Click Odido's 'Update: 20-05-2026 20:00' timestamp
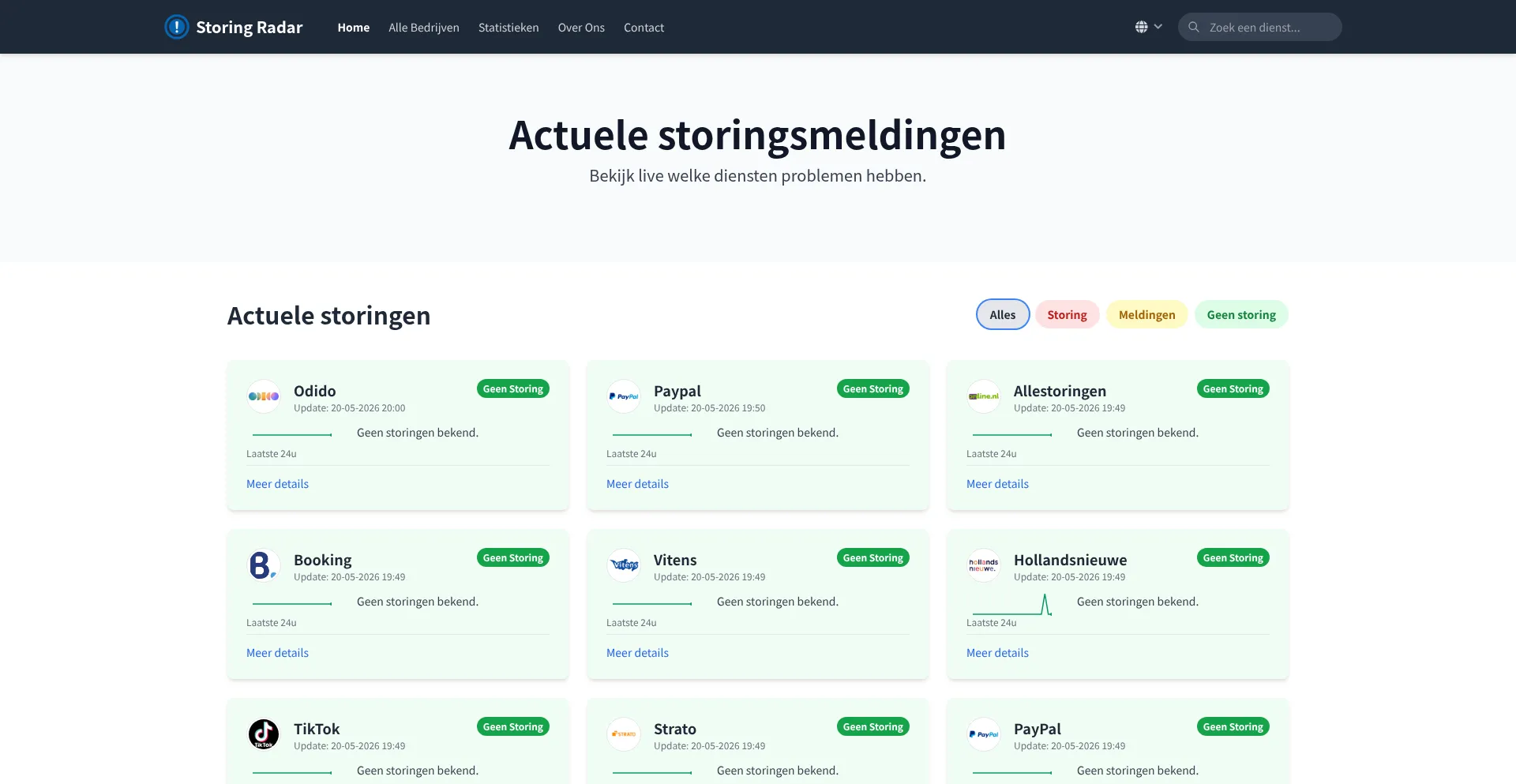Image resolution: width=1516 pixels, height=784 pixels. (349, 408)
